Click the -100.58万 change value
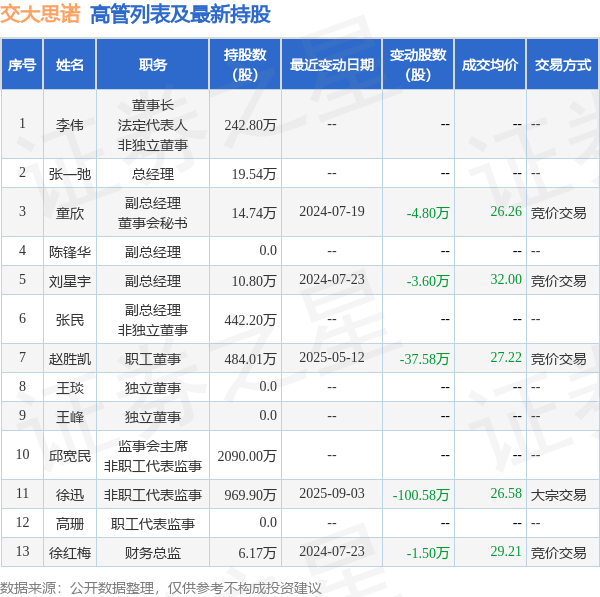The height and width of the screenshot is (597, 600). coord(421,495)
